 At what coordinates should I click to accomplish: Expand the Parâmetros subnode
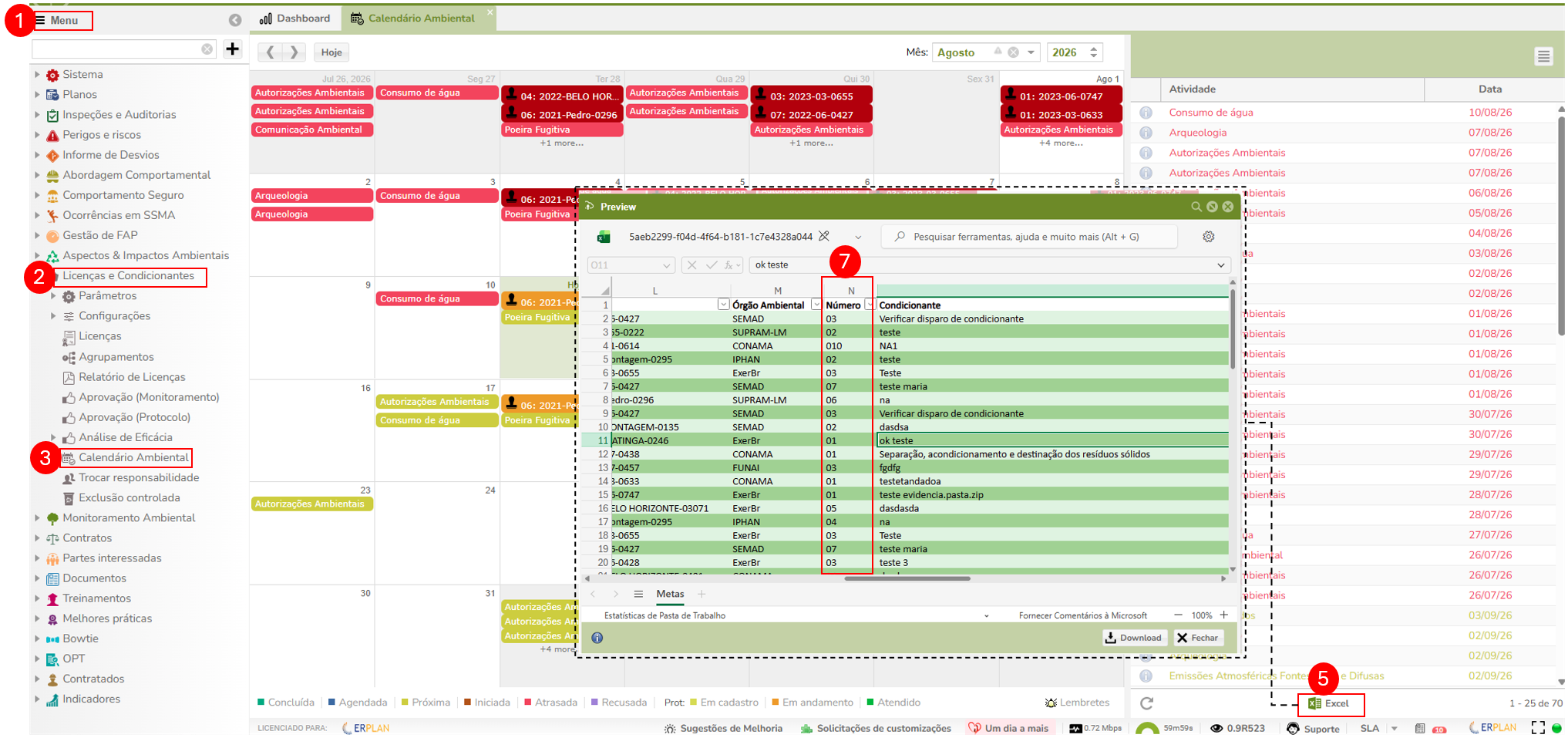(53, 296)
